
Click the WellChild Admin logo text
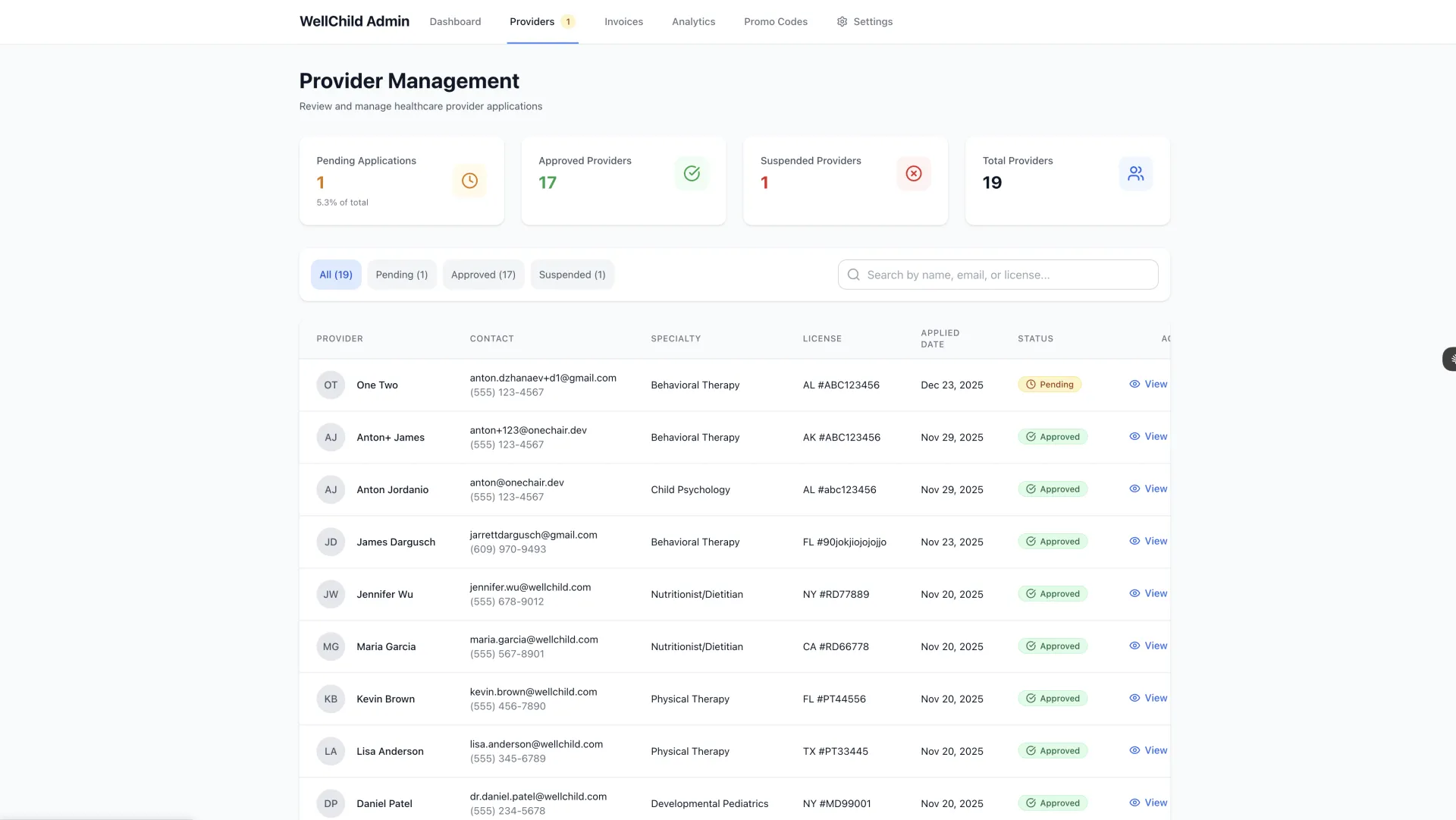coord(354,22)
